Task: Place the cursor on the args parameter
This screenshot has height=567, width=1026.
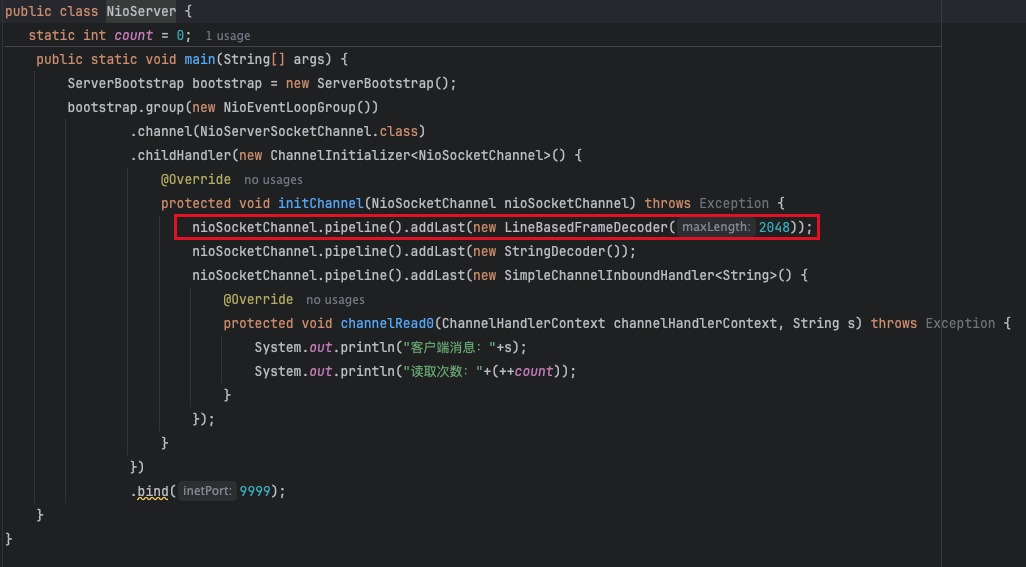Action: (309, 60)
